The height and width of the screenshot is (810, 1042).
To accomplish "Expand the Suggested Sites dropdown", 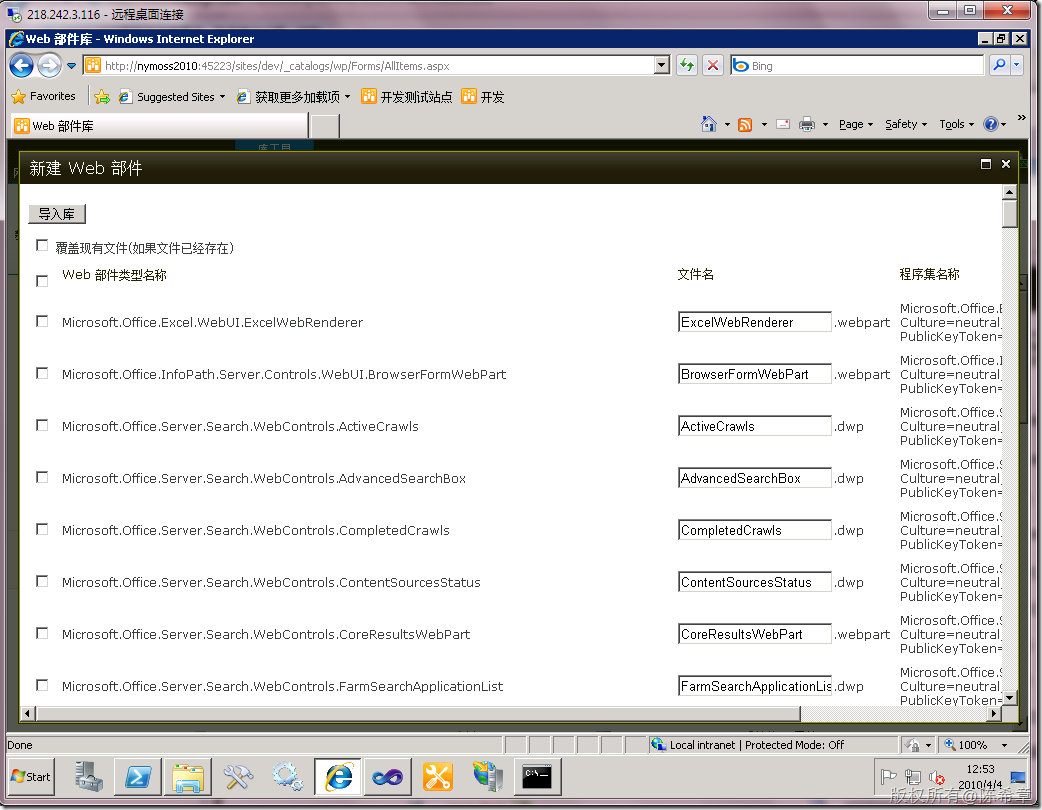I will pyautogui.click(x=222, y=97).
